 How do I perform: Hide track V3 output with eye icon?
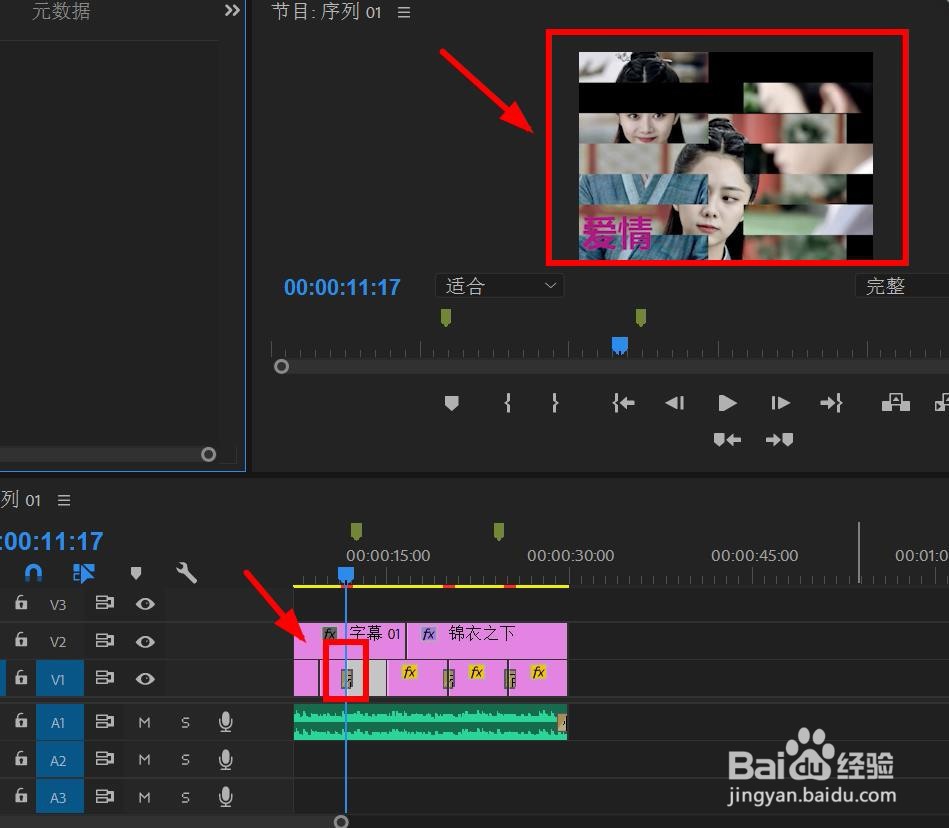click(x=145, y=604)
